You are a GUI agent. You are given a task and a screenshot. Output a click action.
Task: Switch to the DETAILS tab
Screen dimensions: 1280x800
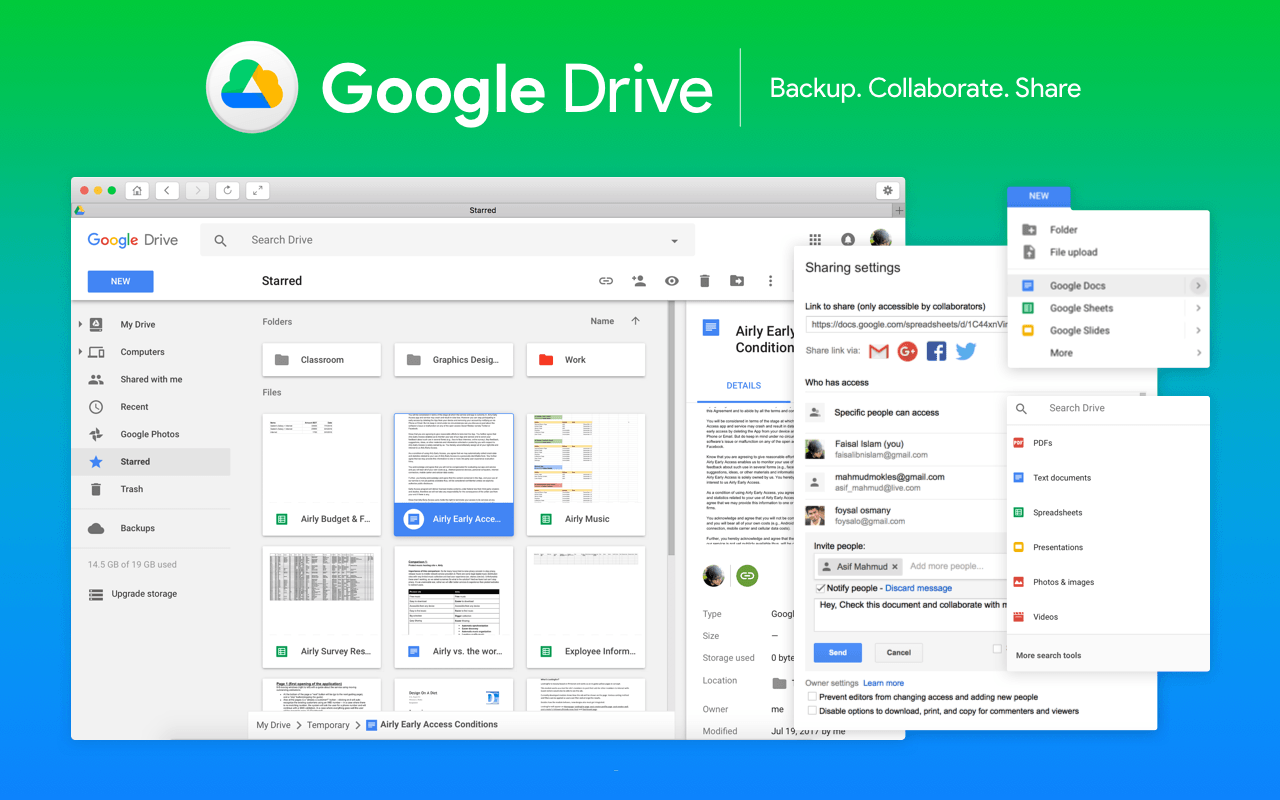(x=743, y=385)
